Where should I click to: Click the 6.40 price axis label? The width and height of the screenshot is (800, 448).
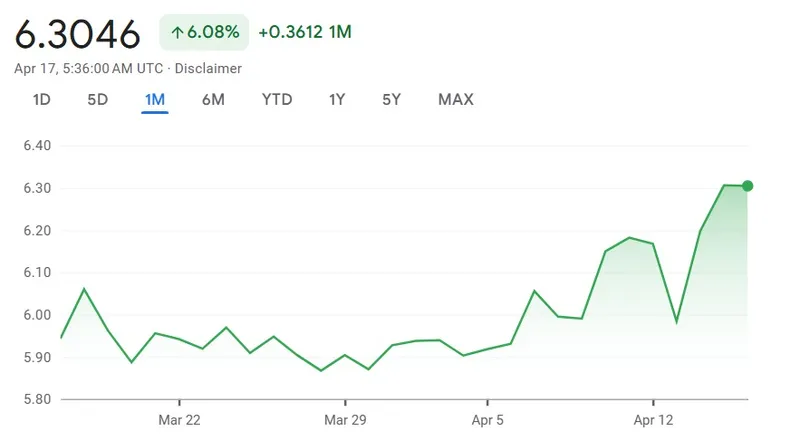pyautogui.click(x=35, y=146)
